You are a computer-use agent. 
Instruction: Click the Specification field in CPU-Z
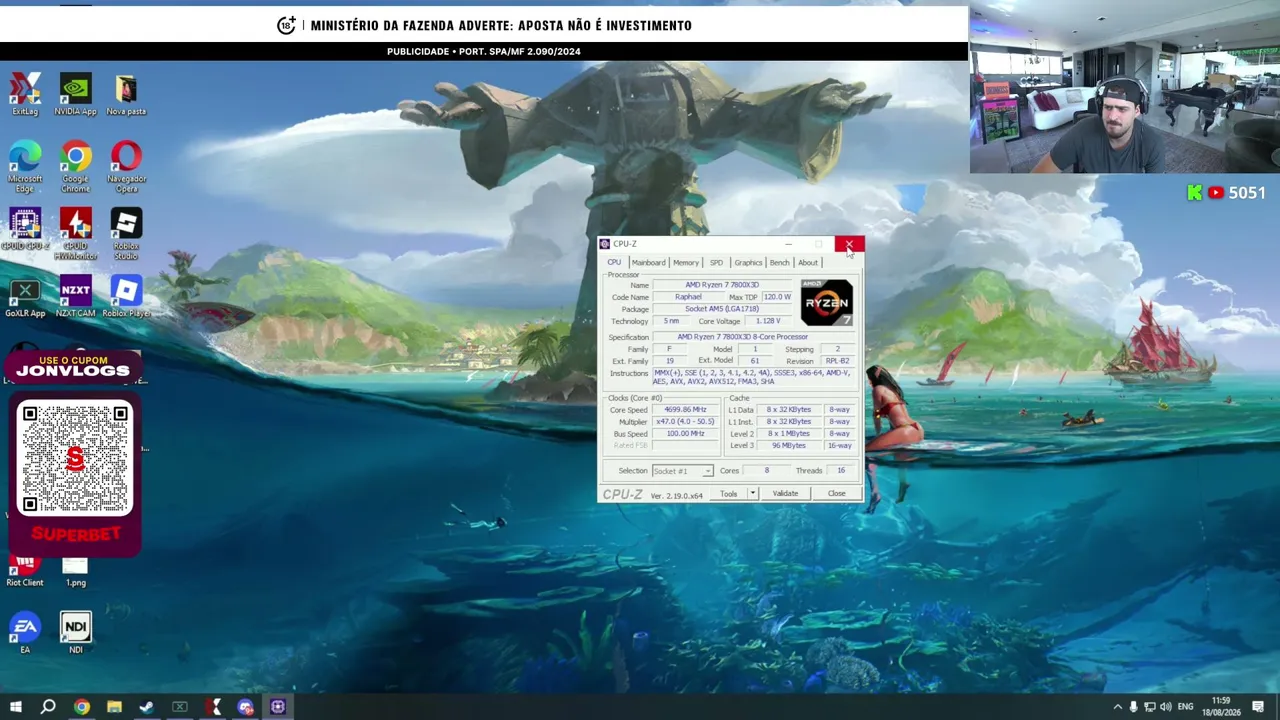(755, 337)
